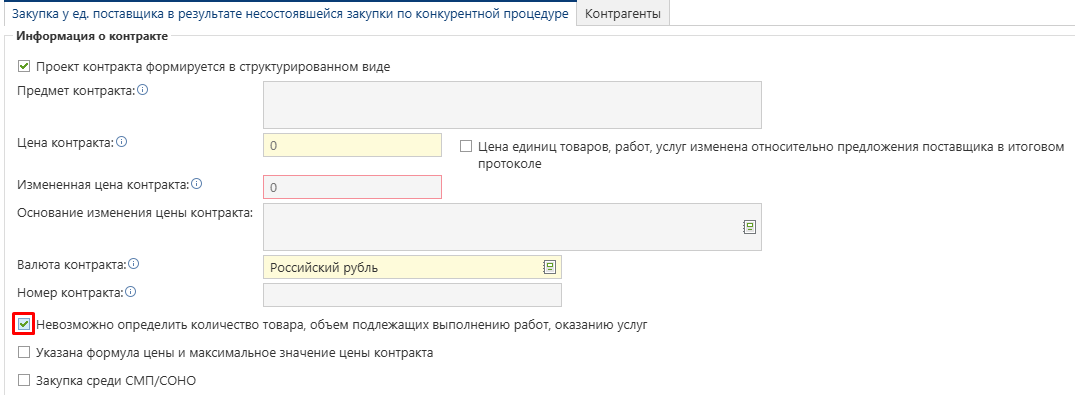
Task: Click the Измененная цена контракта field
Action: click(352, 187)
